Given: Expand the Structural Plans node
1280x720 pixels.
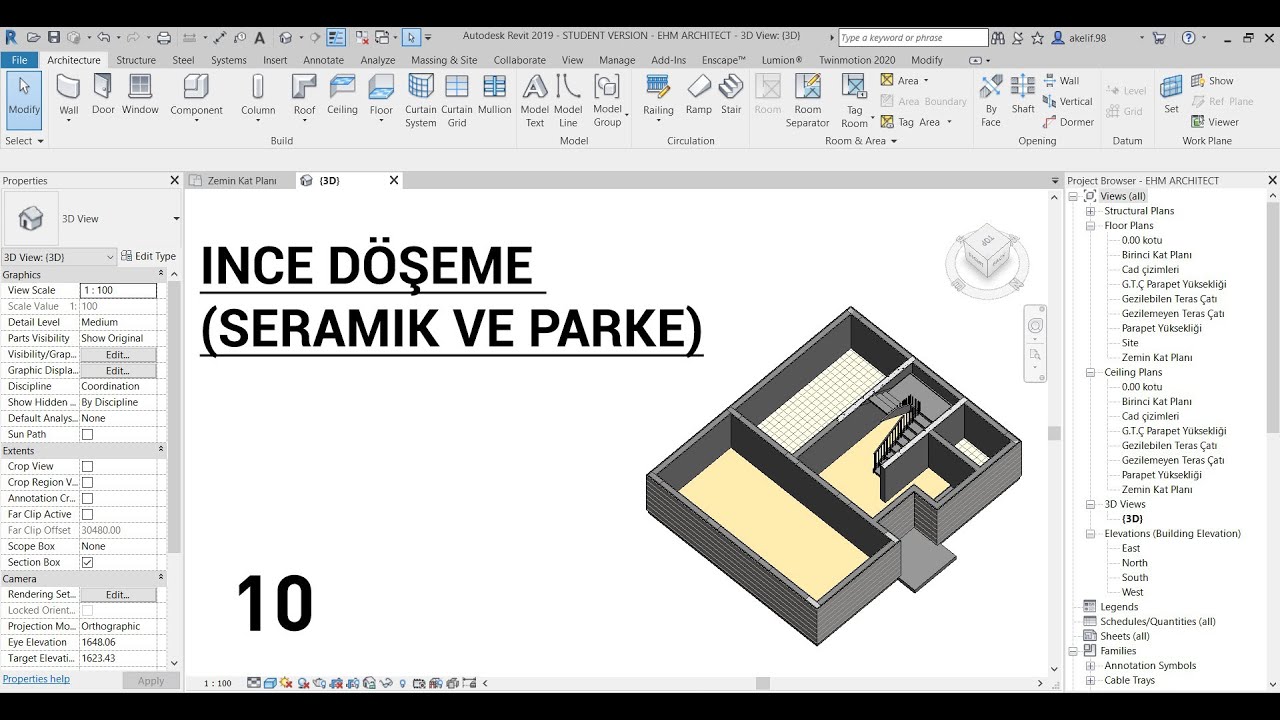Looking at the screenshot, I should 1090,211.
